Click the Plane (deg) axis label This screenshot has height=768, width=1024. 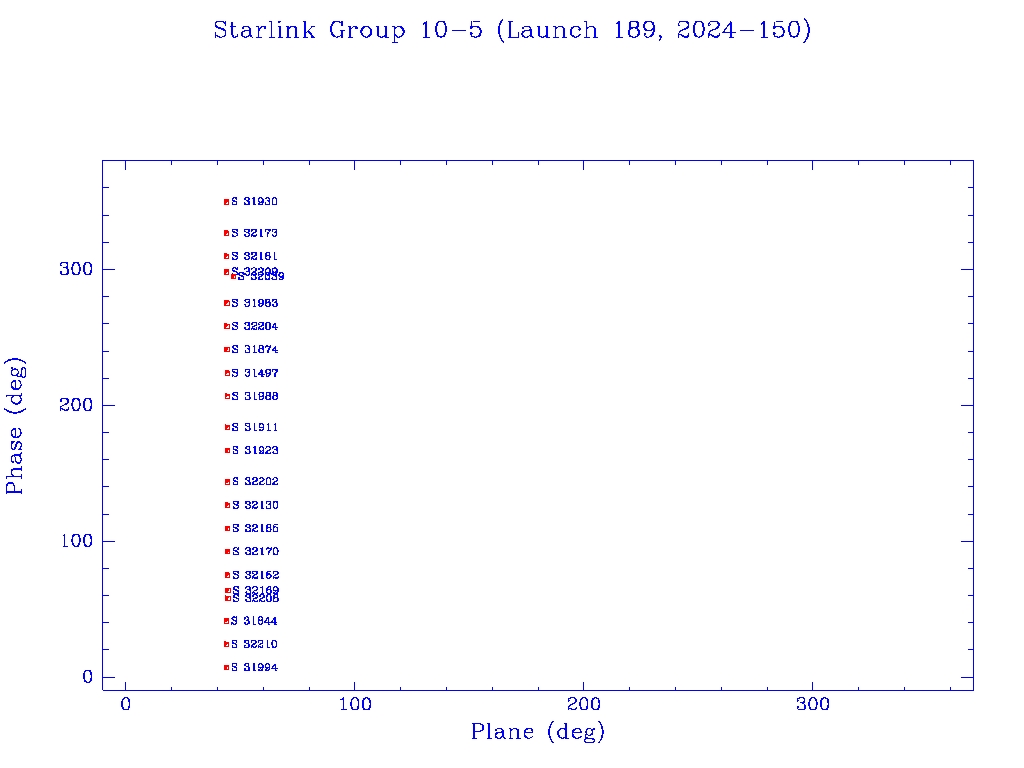(538, 732)
